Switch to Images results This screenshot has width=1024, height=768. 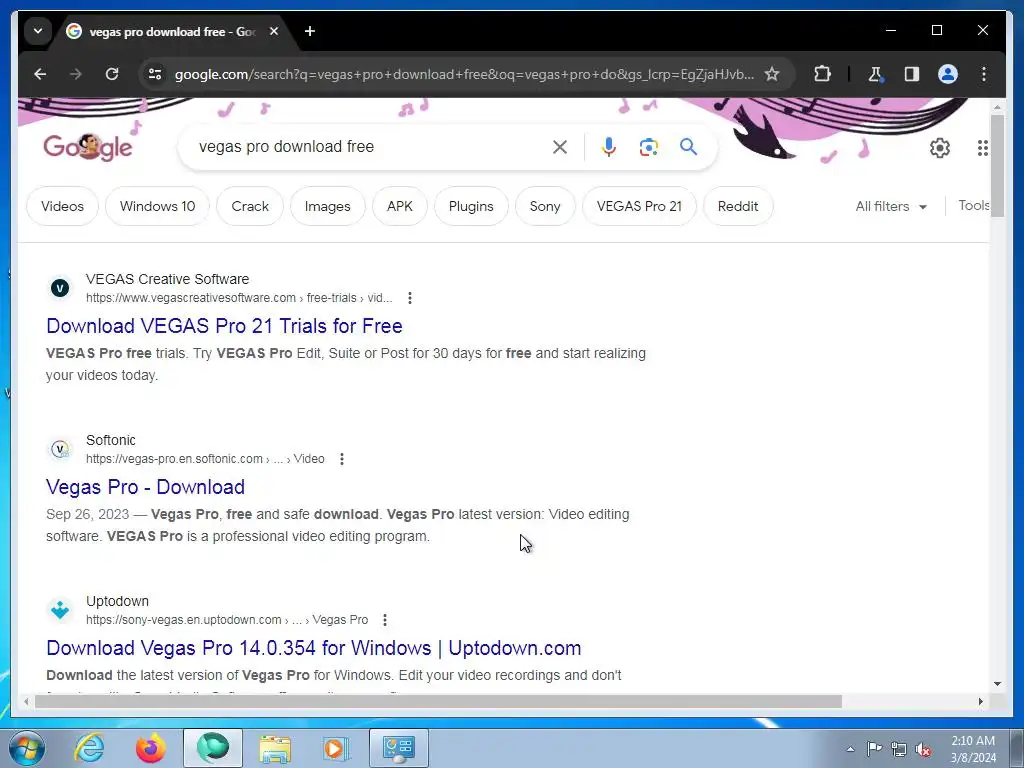327,206
